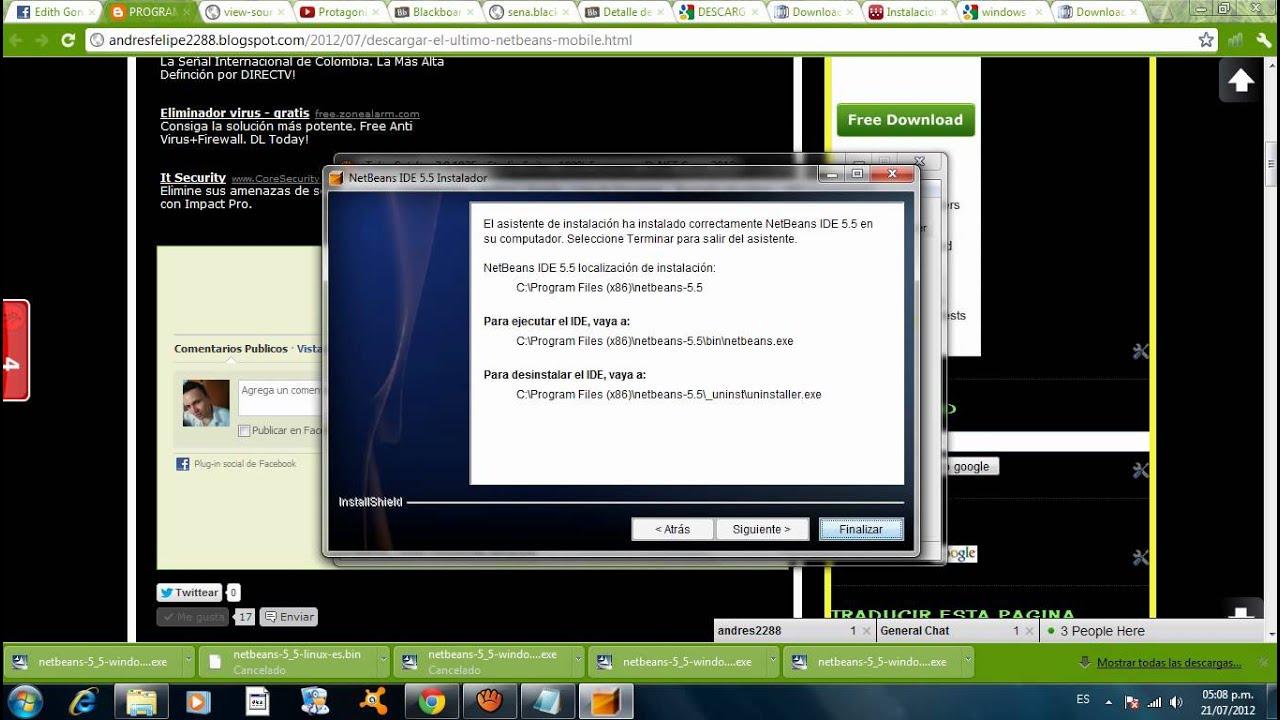Viewport: 1280px width, 720px height.
Task: Expand dropdown arrow of last download item
Action: click(967, 661)
